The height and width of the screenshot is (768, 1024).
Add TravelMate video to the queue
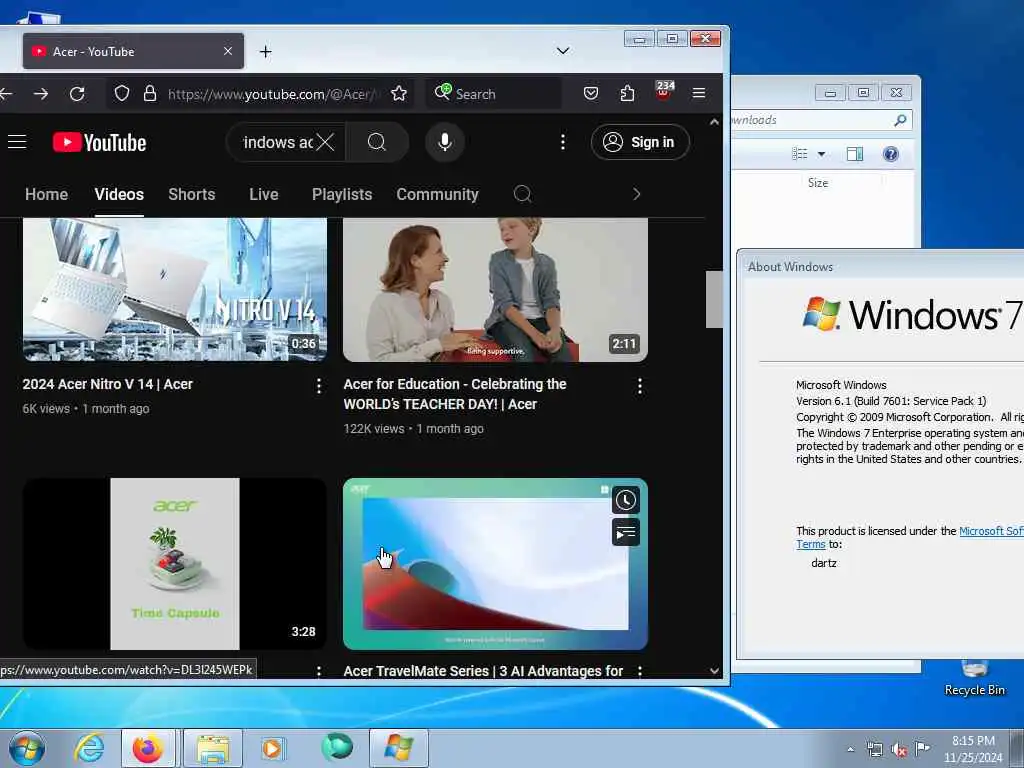[626, 533]
